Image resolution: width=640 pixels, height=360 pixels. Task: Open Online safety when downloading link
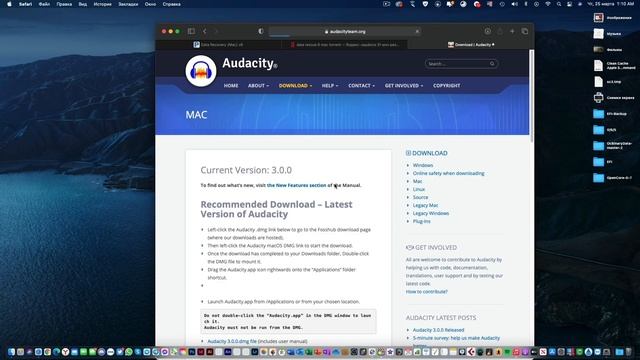pos(449,173)
